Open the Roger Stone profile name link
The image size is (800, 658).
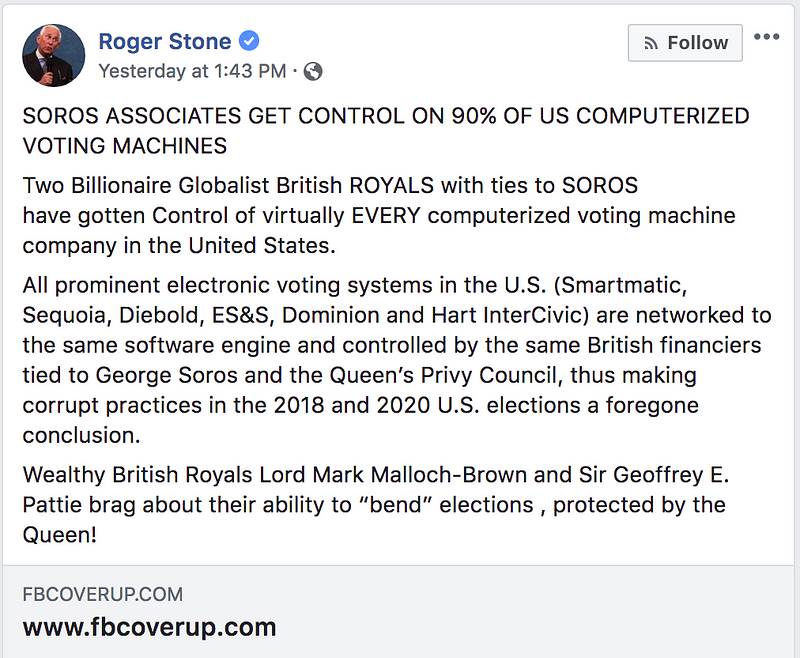[165, 41]
